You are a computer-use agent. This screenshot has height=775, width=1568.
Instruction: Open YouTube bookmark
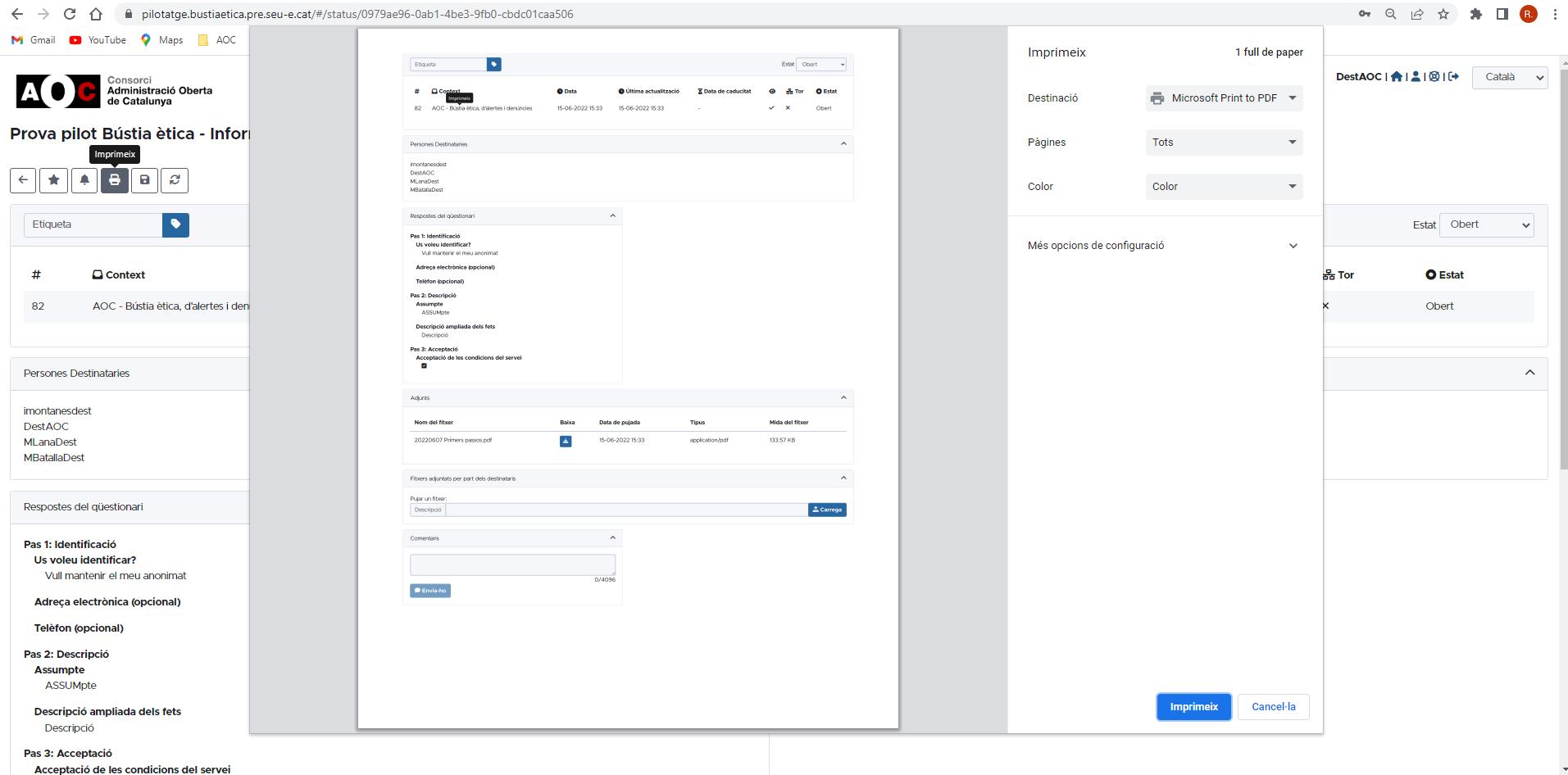pos(98,40)
